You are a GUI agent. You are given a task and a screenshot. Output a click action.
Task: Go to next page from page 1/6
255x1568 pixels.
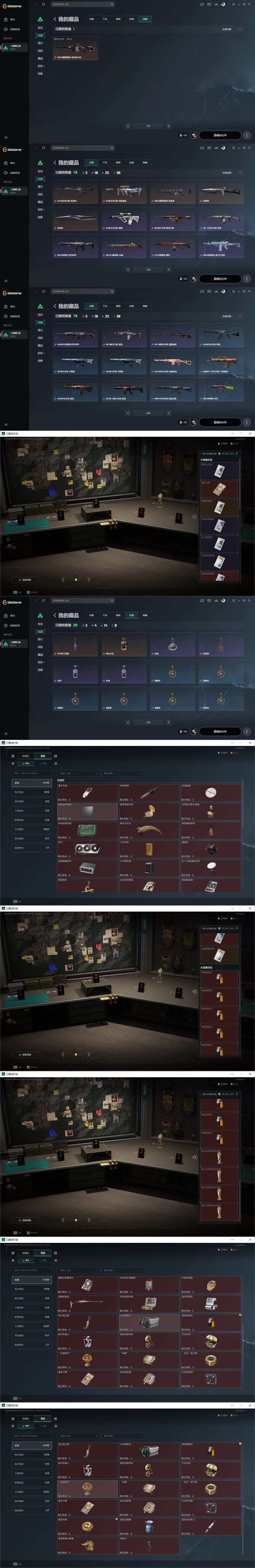point(169,270)
